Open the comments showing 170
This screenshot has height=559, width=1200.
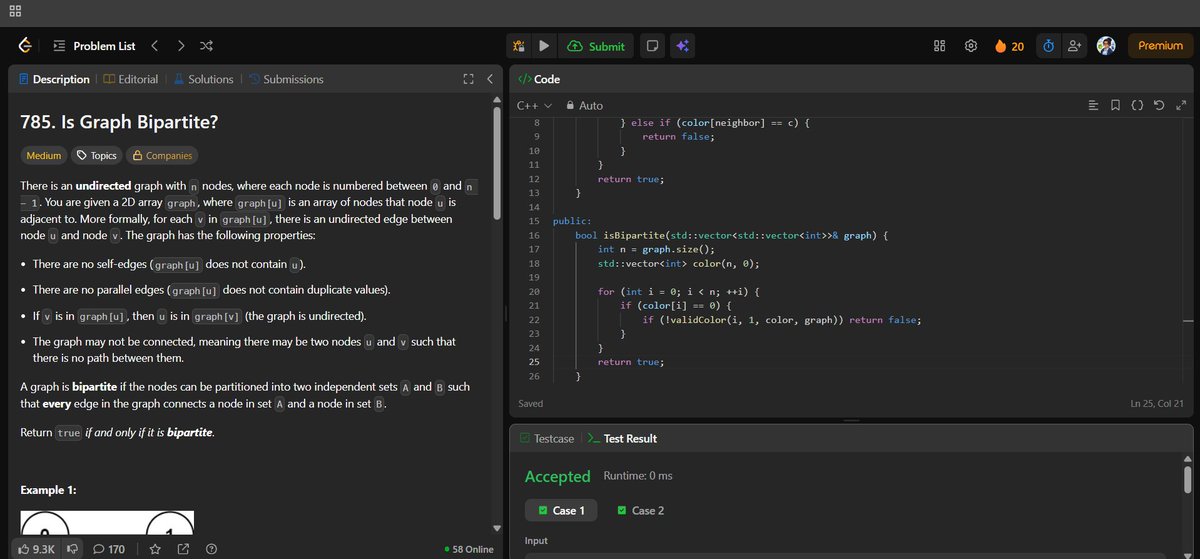coord(108,549)
